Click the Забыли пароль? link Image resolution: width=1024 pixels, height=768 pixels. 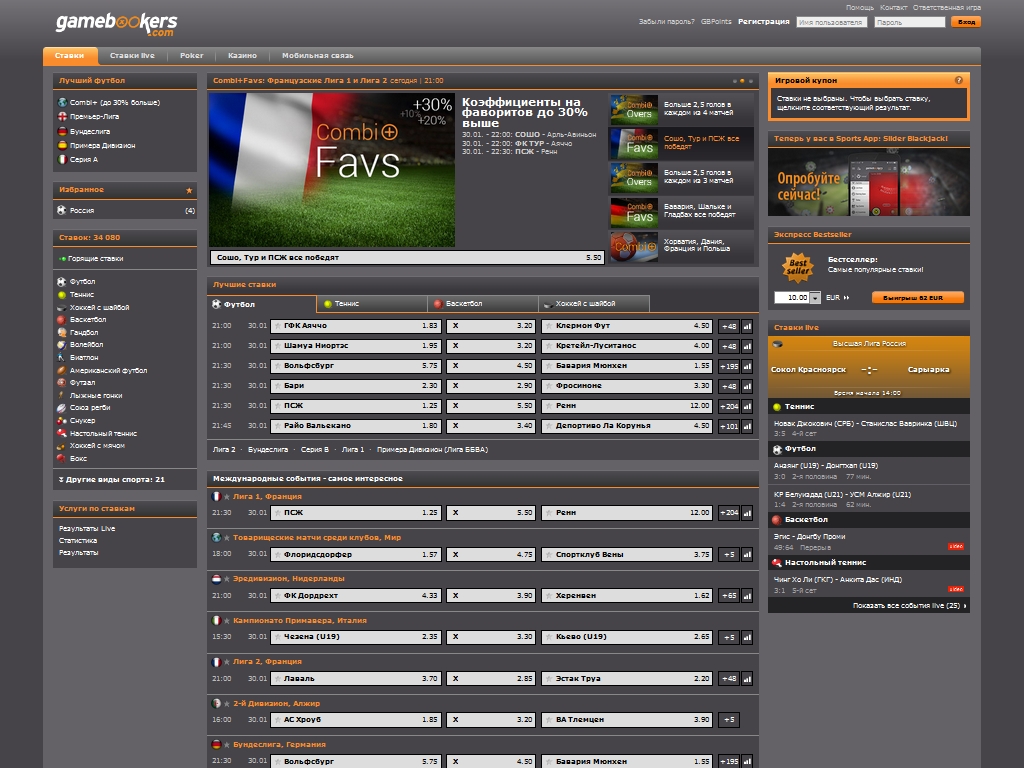[x=666, y=21]
